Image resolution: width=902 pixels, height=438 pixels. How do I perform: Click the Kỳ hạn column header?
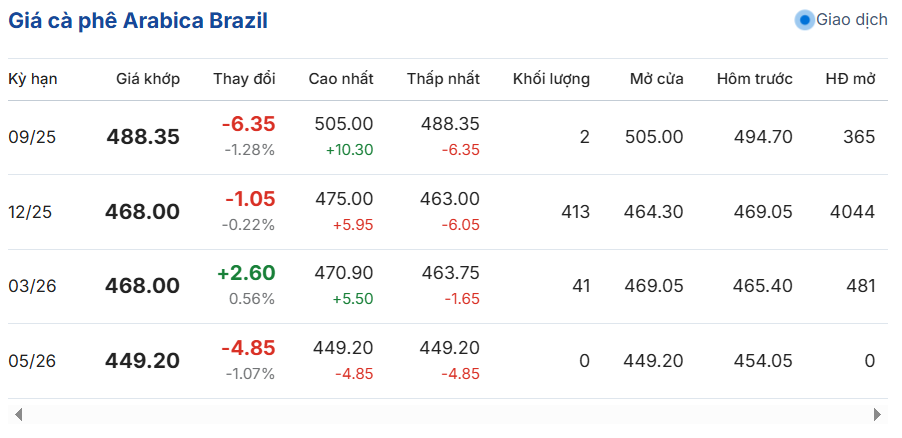point(33,79)
